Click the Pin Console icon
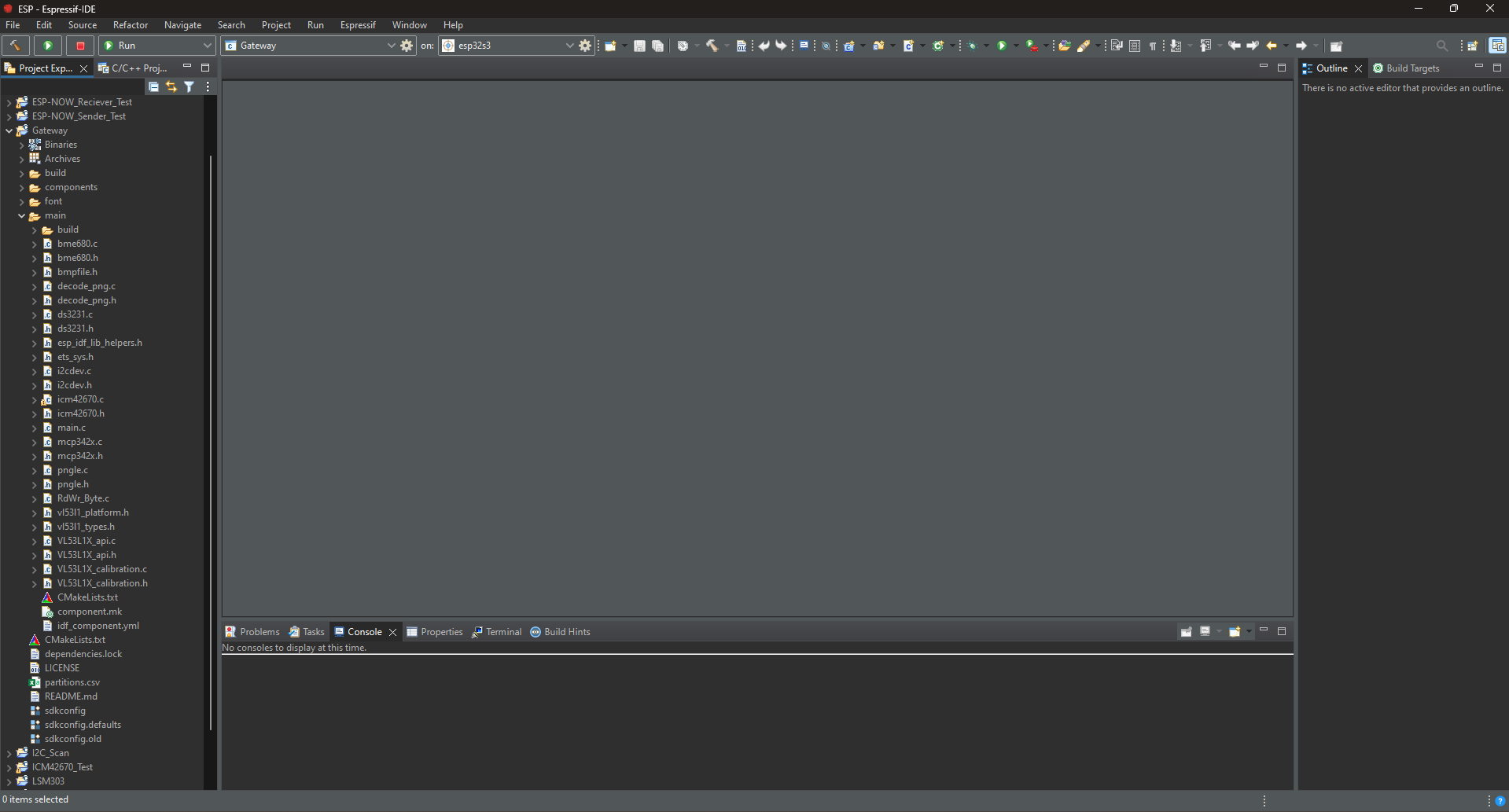 click(1187, 631)
